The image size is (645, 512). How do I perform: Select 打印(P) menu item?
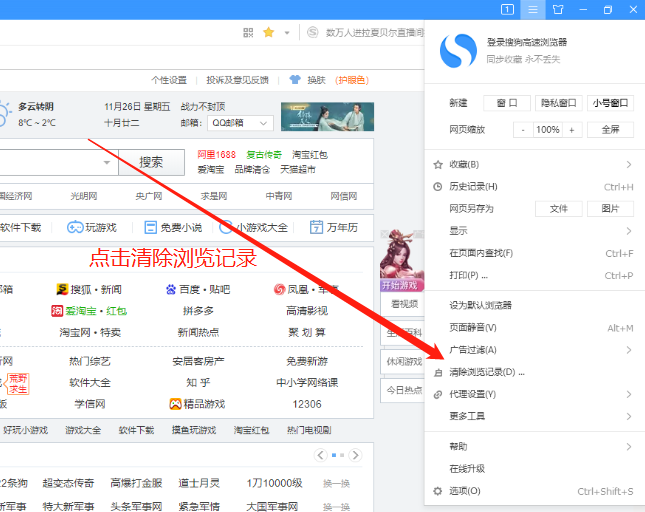point(534,275)
